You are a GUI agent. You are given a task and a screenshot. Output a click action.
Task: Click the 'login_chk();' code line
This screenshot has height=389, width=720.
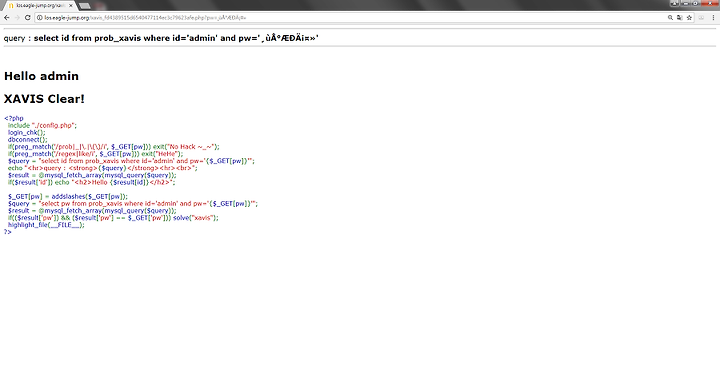27,133
